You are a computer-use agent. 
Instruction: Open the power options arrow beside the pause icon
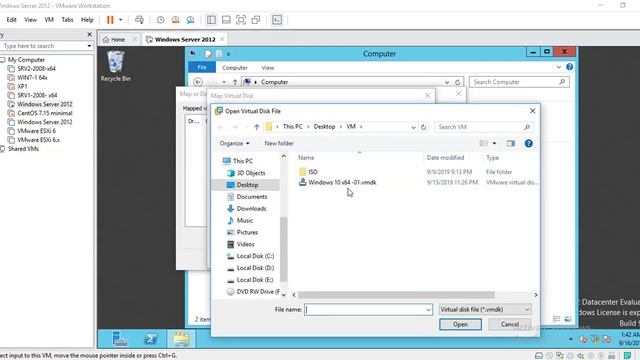coord(120,20)
